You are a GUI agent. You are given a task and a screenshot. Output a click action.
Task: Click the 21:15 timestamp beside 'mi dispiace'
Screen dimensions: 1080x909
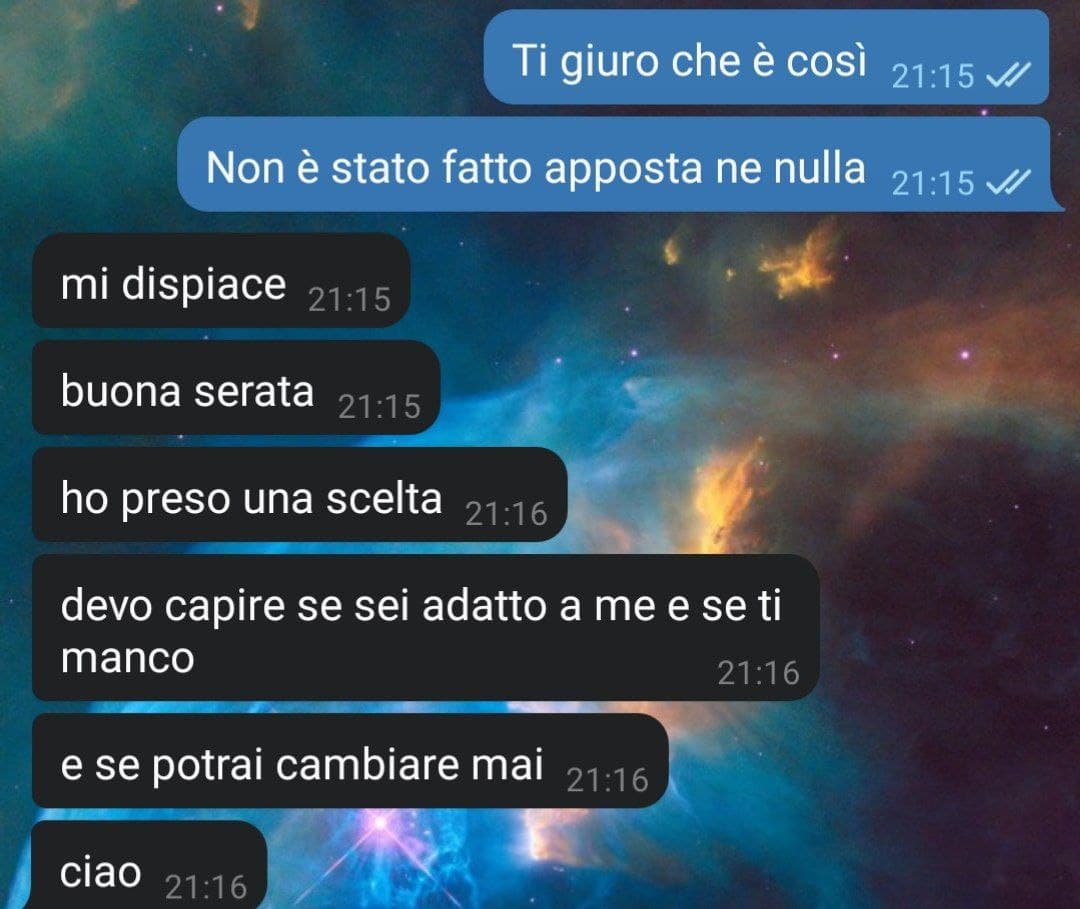(349, 300)
